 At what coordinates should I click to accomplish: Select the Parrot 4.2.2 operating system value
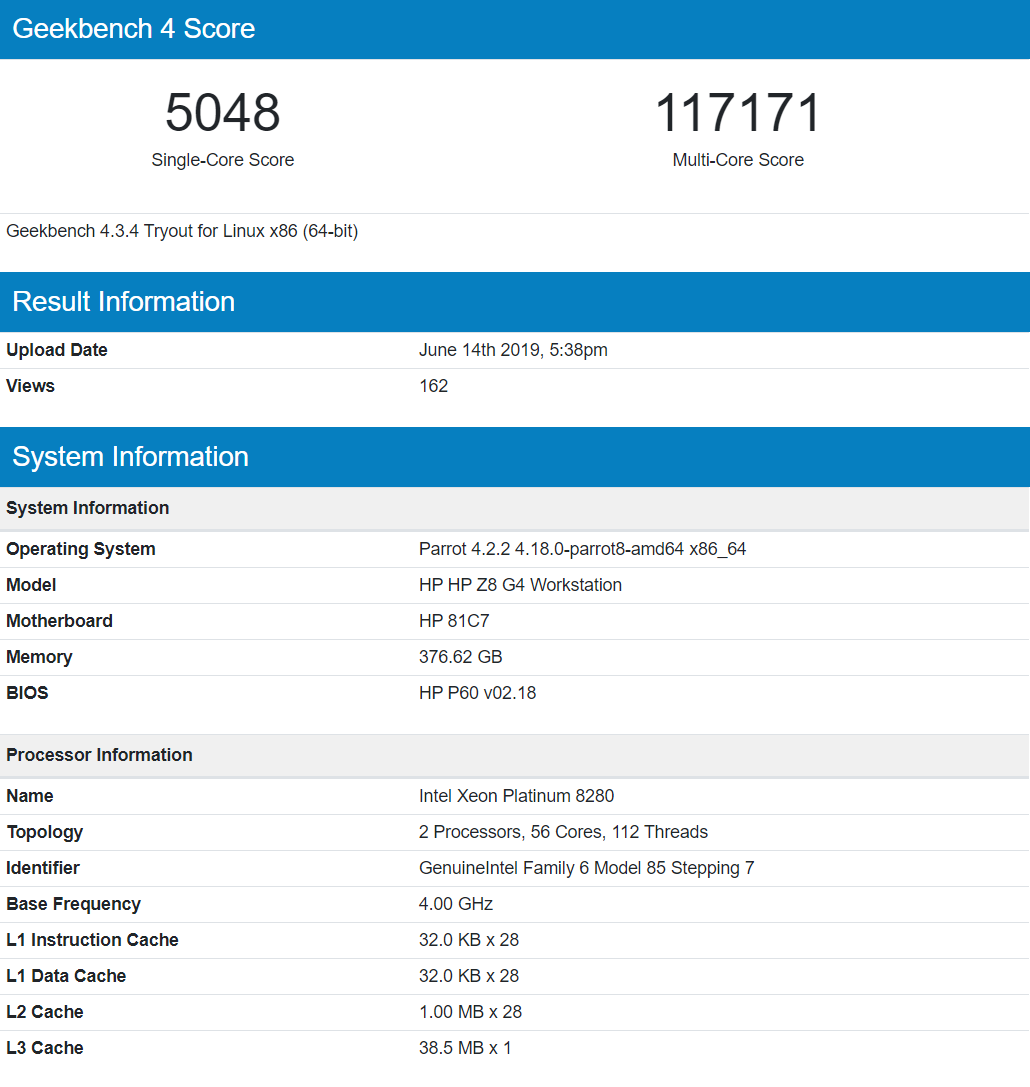[x=582, y=549]
